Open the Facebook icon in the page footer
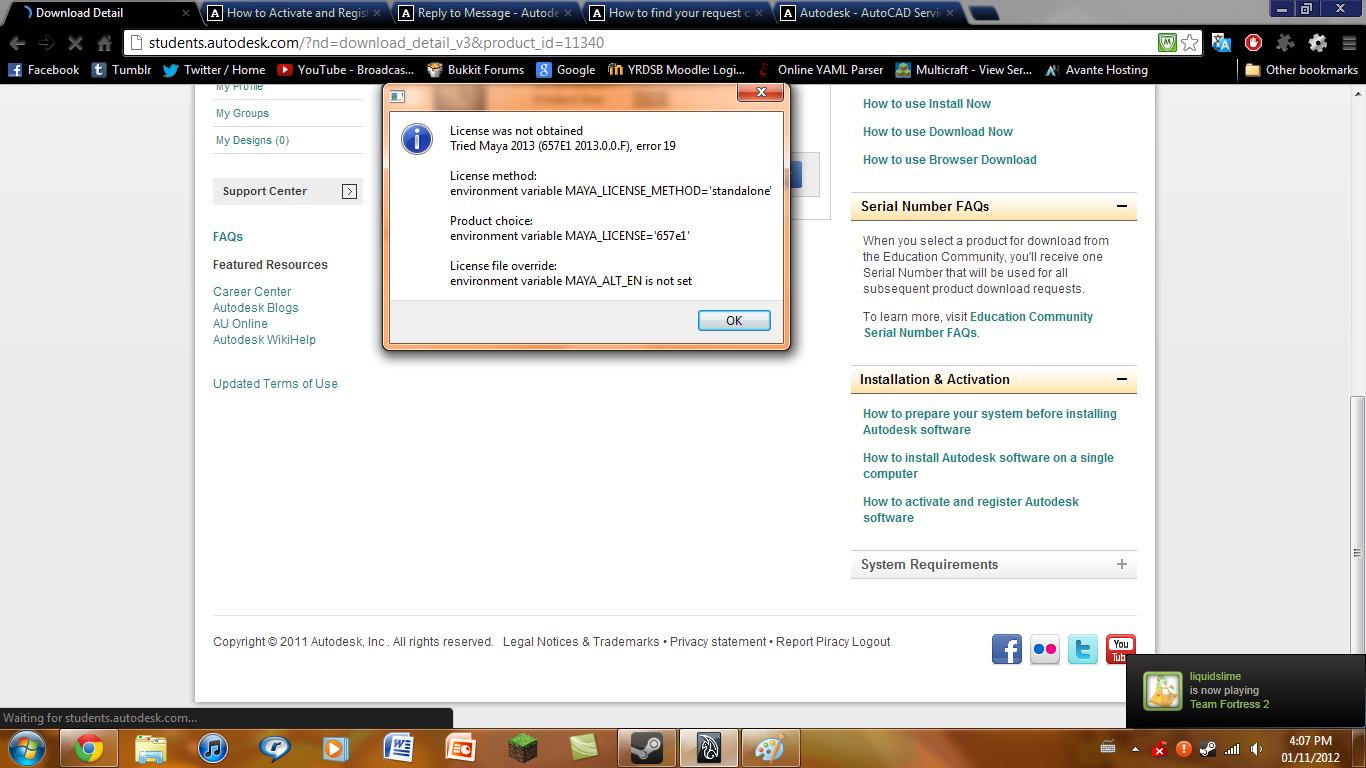Screen dimensions: 1366x768 (1006, 649)
